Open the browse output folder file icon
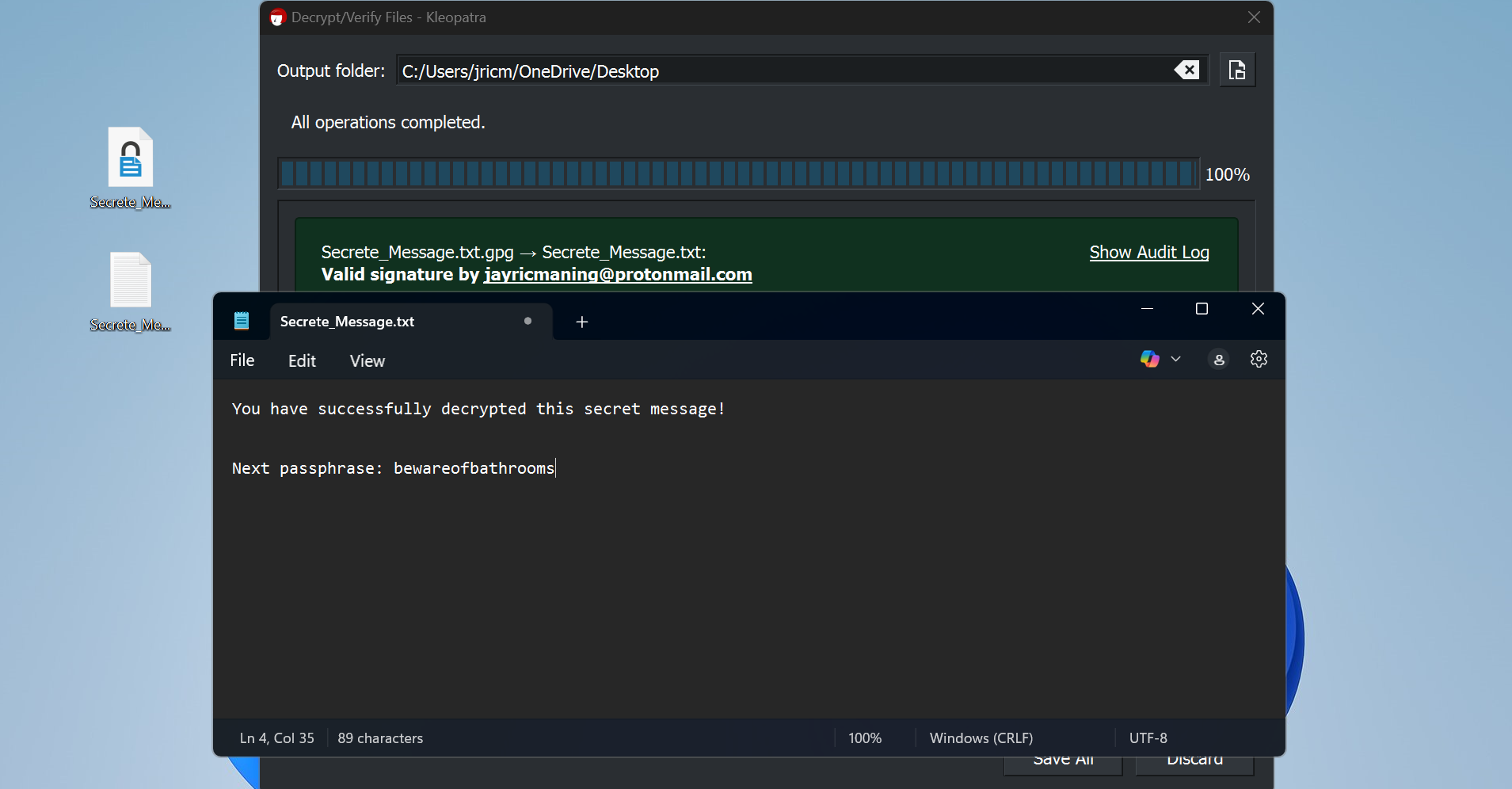Screen dimensions: 1512x789 click(x=1236, y=71)
